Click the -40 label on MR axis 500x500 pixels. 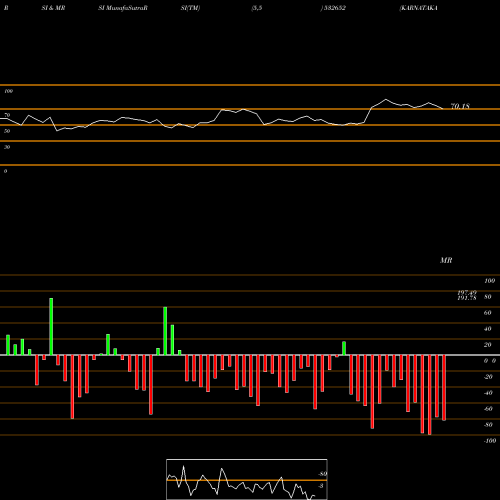pyautogui.click(x=488, y=393)
